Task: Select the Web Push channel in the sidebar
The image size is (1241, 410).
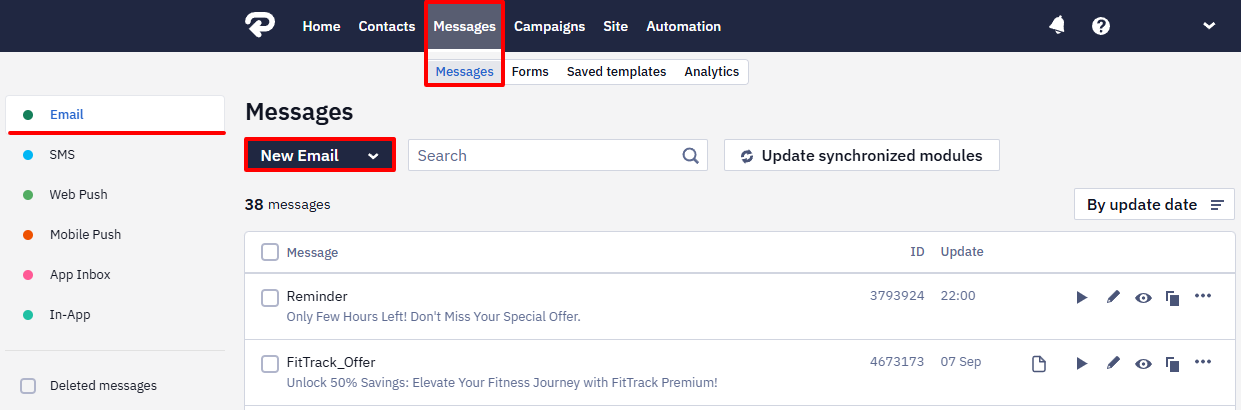Action: coord(78,194)
